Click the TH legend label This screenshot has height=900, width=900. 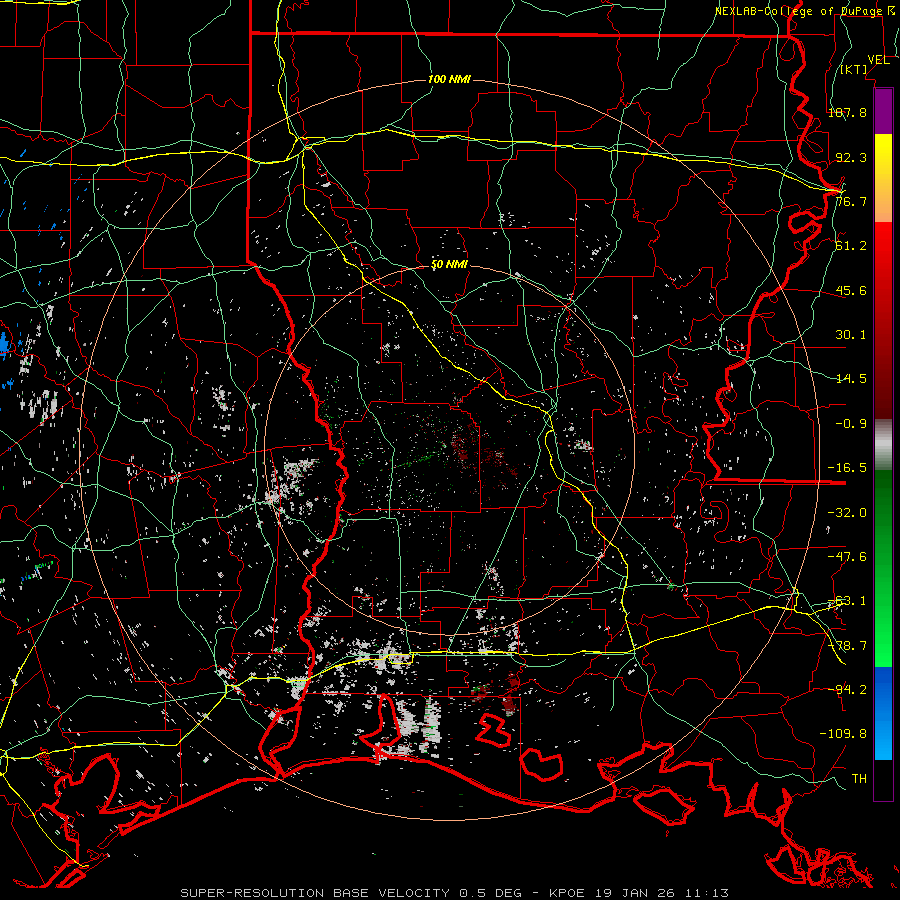859,779
